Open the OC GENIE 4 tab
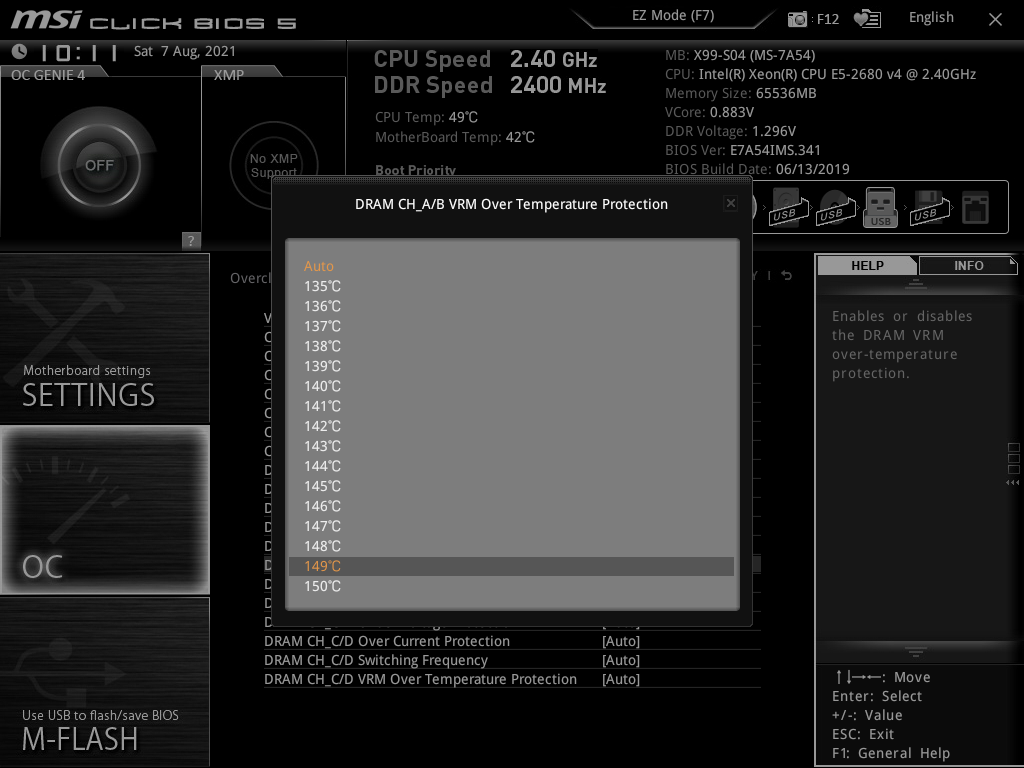The width and height of the screenshot is (1024, 768). [48, 75]
